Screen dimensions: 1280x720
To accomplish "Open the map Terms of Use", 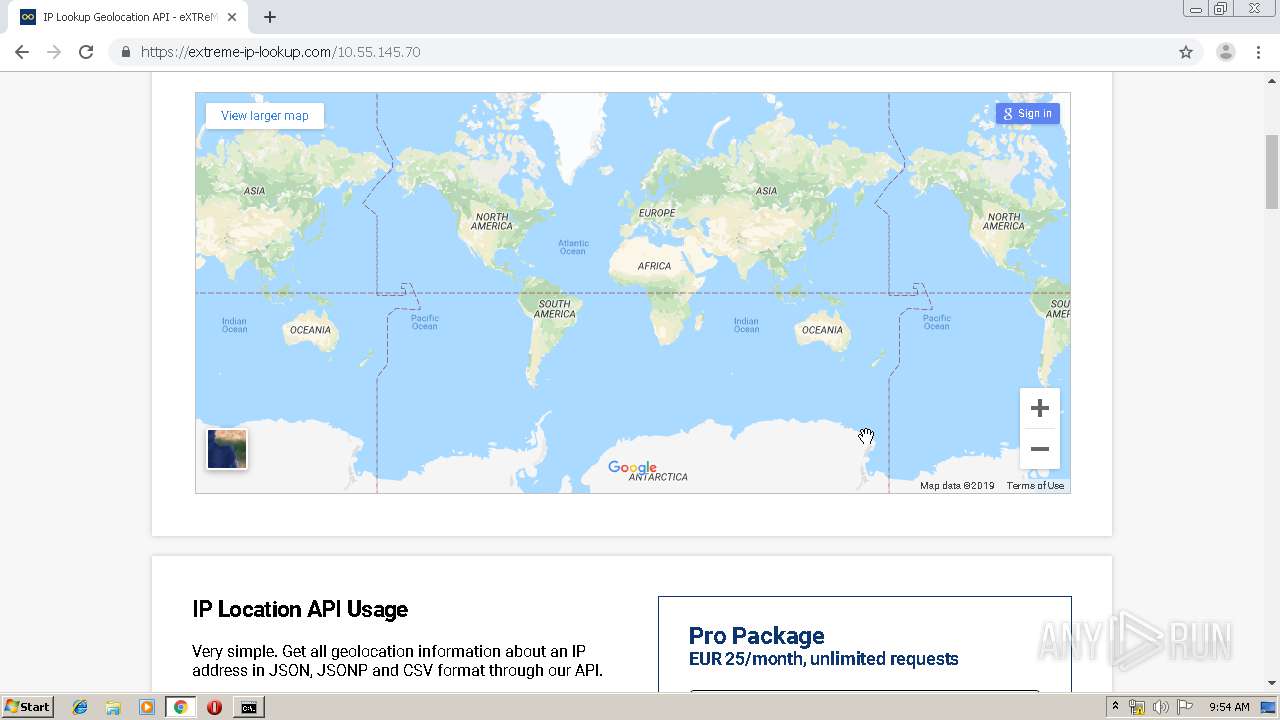I will [x=1035, y=486].
